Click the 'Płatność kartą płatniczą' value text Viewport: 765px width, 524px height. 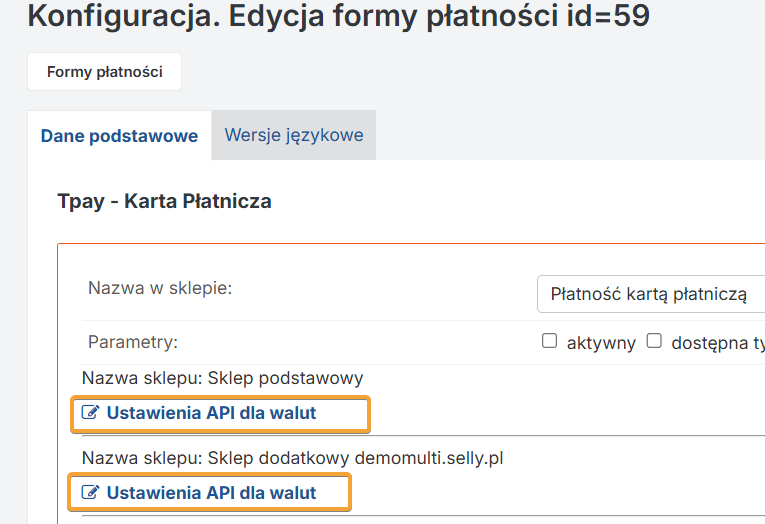(649, 294)
